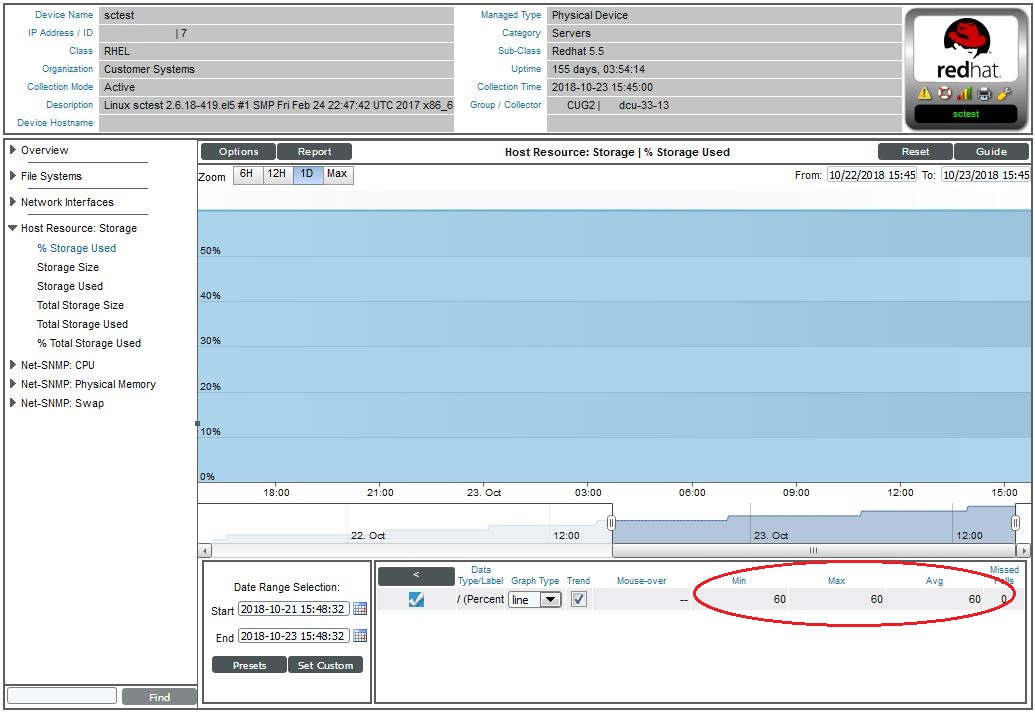This screenshot has height=712, width=1035.
Task: Click the yellow warning events icon
Action: coord(923,93)
